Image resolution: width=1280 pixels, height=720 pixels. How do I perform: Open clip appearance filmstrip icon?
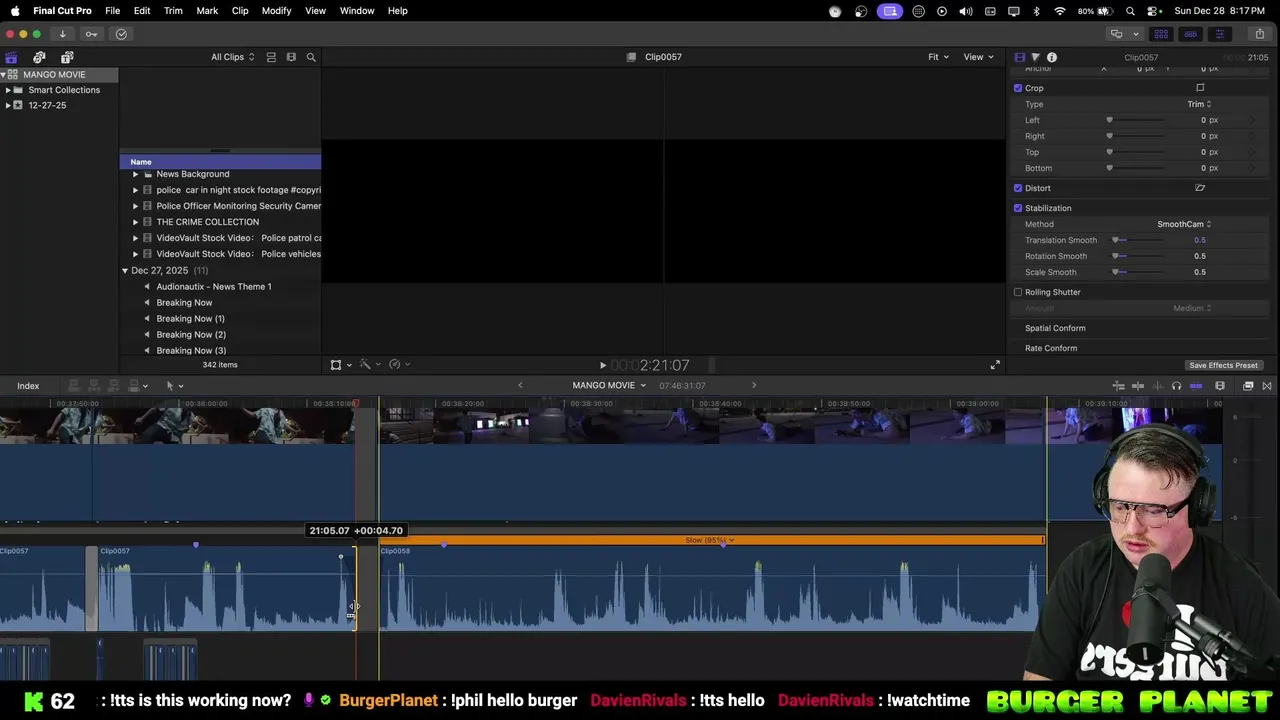pos(1220,386)
